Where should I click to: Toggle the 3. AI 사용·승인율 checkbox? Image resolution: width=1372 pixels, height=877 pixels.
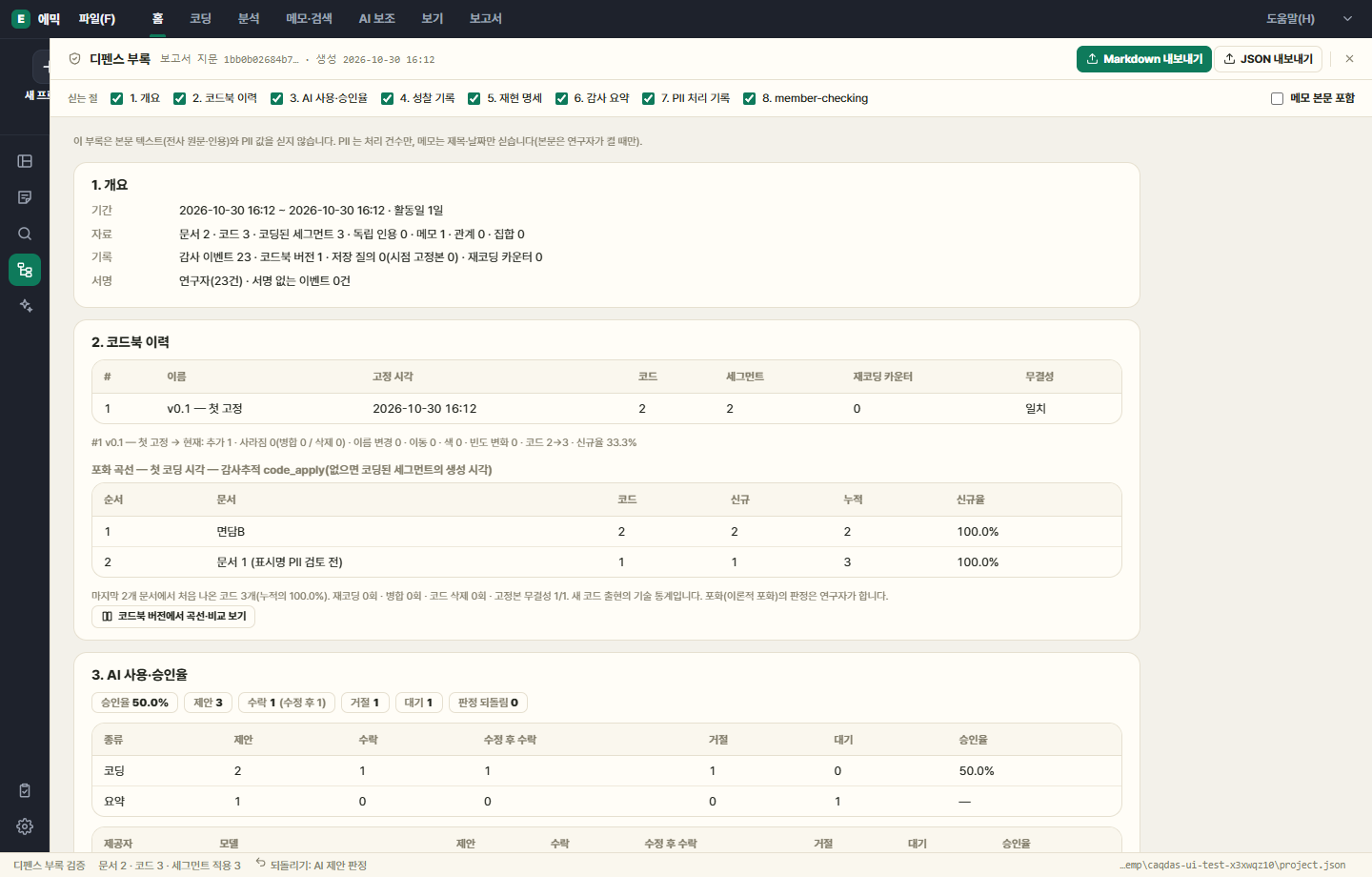[x=276, y=98]
